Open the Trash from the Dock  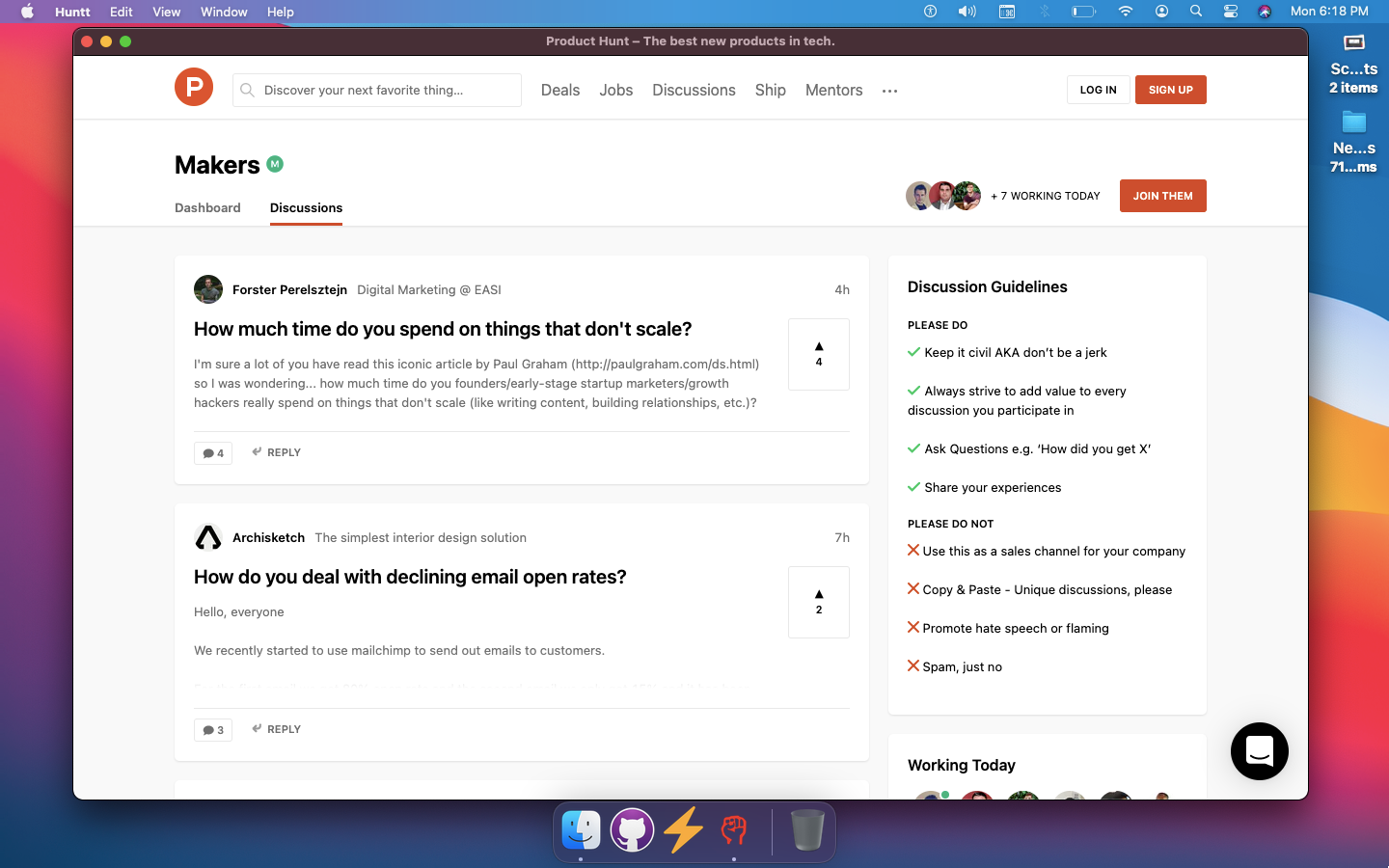pyautogui.click(x=807, y=830)
